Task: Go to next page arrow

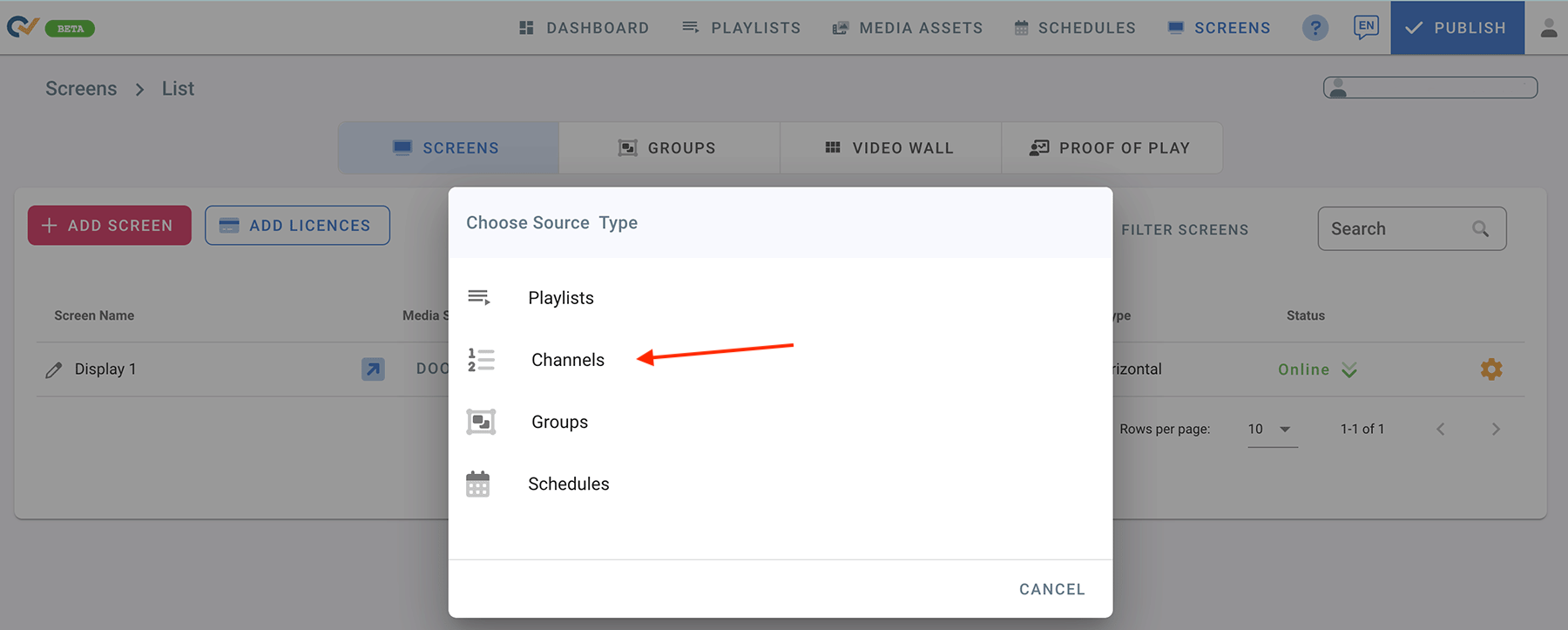Action: 1496,430
